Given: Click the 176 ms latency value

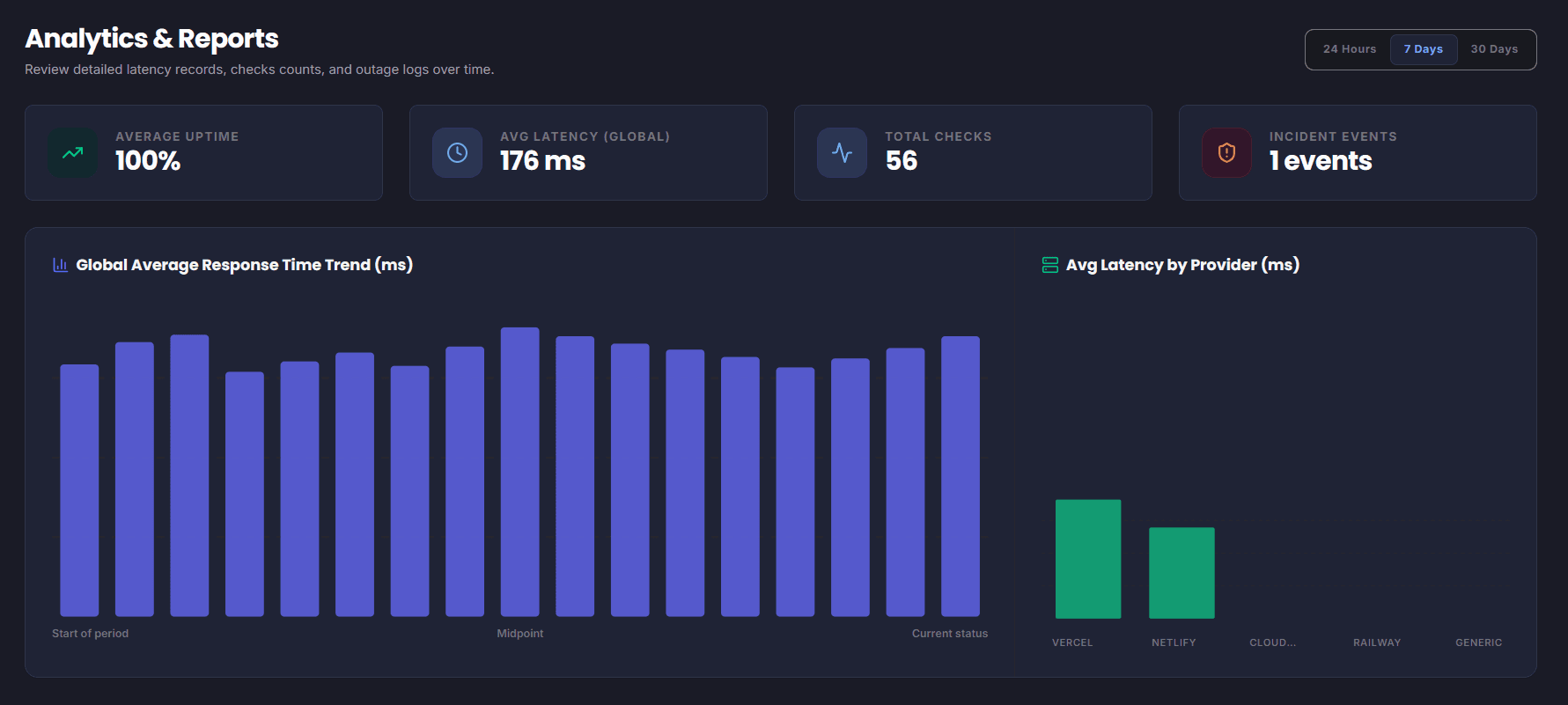Looking at the screenshot, I should [542, 161].
